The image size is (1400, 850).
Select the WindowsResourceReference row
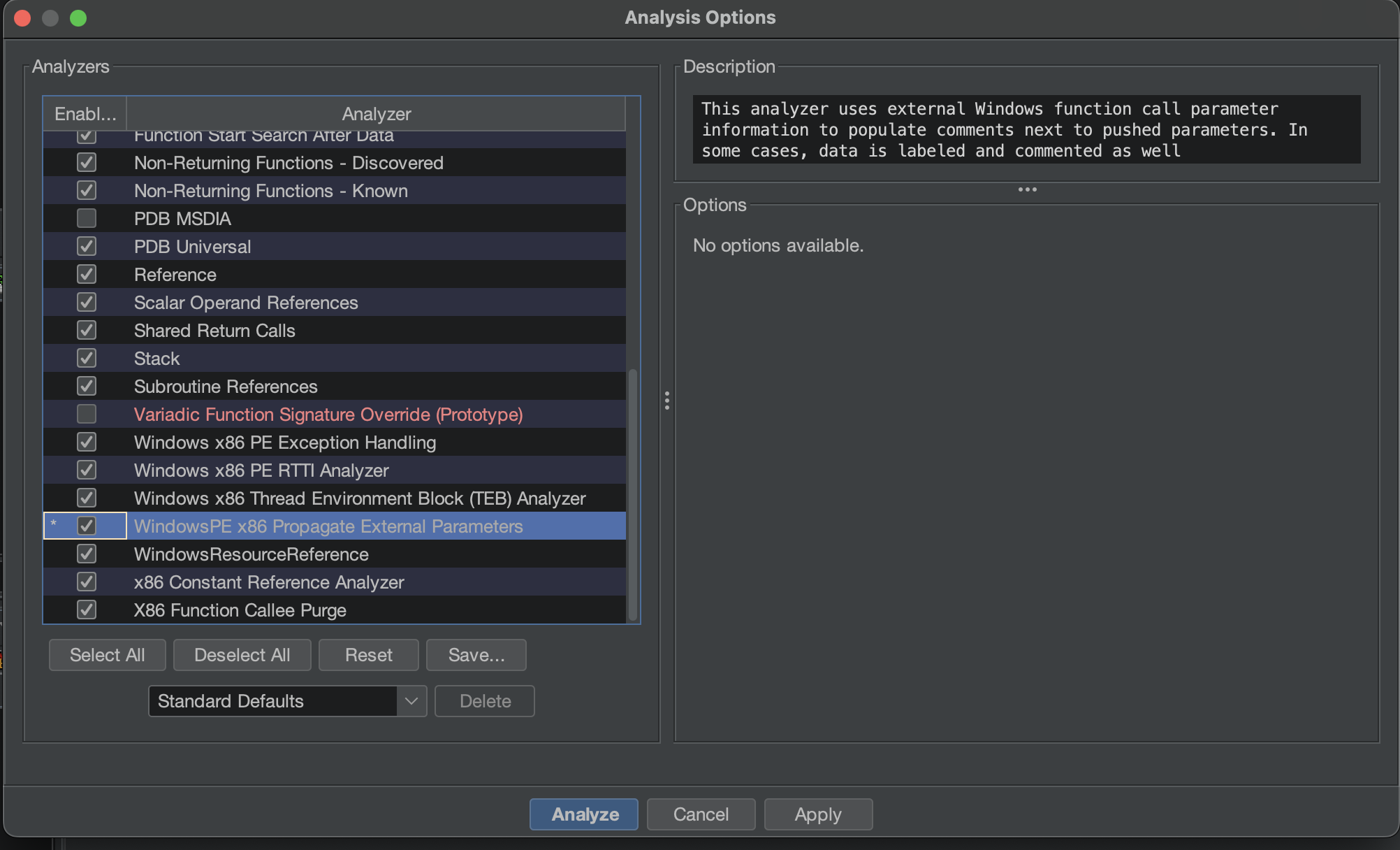335,554
